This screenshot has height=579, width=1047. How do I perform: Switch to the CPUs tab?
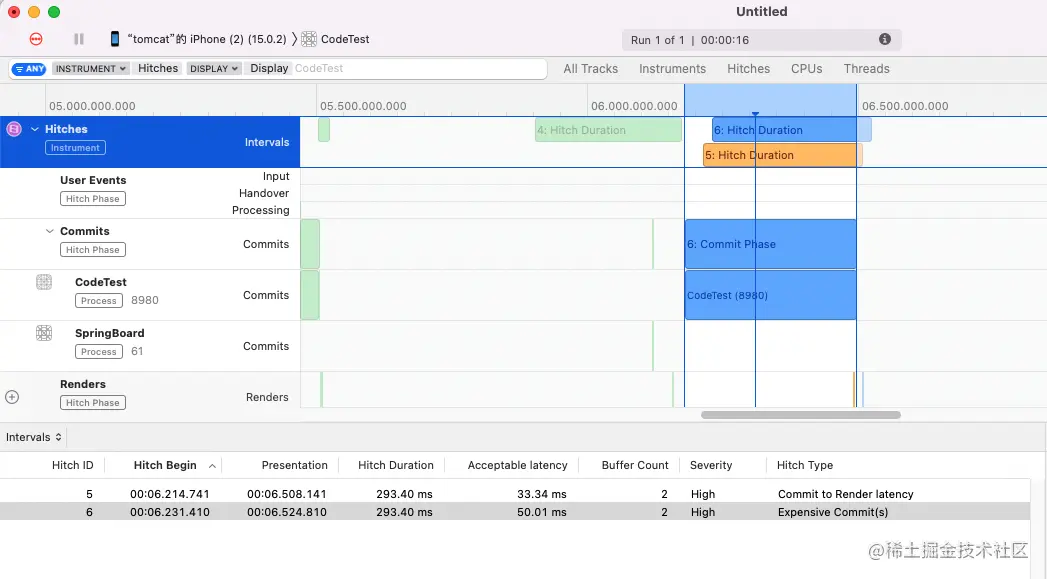click(x=807, y=69)
